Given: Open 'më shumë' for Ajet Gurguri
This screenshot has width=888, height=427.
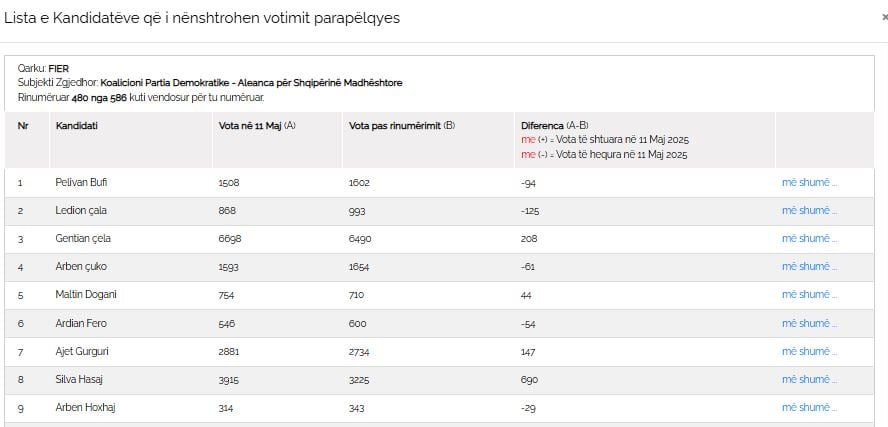Looking at the screenshot, I should point(809,352).
